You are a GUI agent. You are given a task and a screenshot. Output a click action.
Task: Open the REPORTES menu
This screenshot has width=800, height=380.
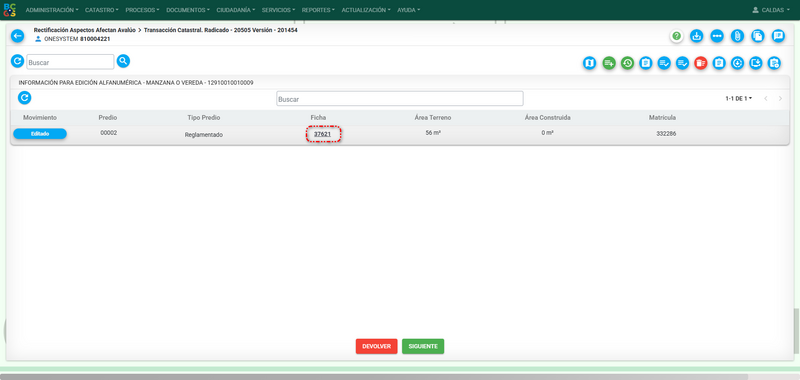click(x=318, y=10)
